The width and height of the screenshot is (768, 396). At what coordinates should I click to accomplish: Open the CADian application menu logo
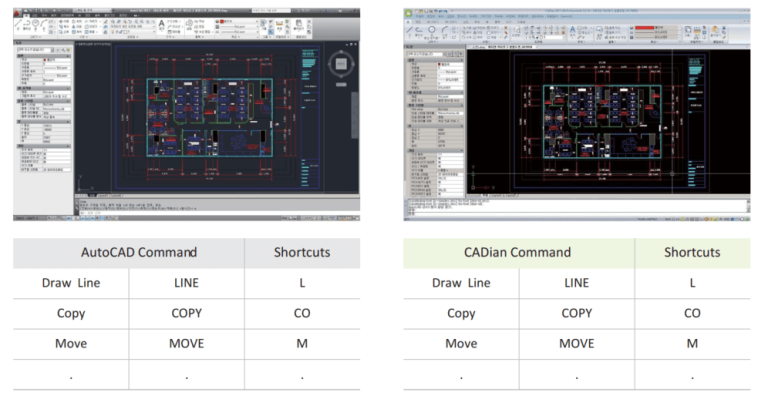coord(408,13)
